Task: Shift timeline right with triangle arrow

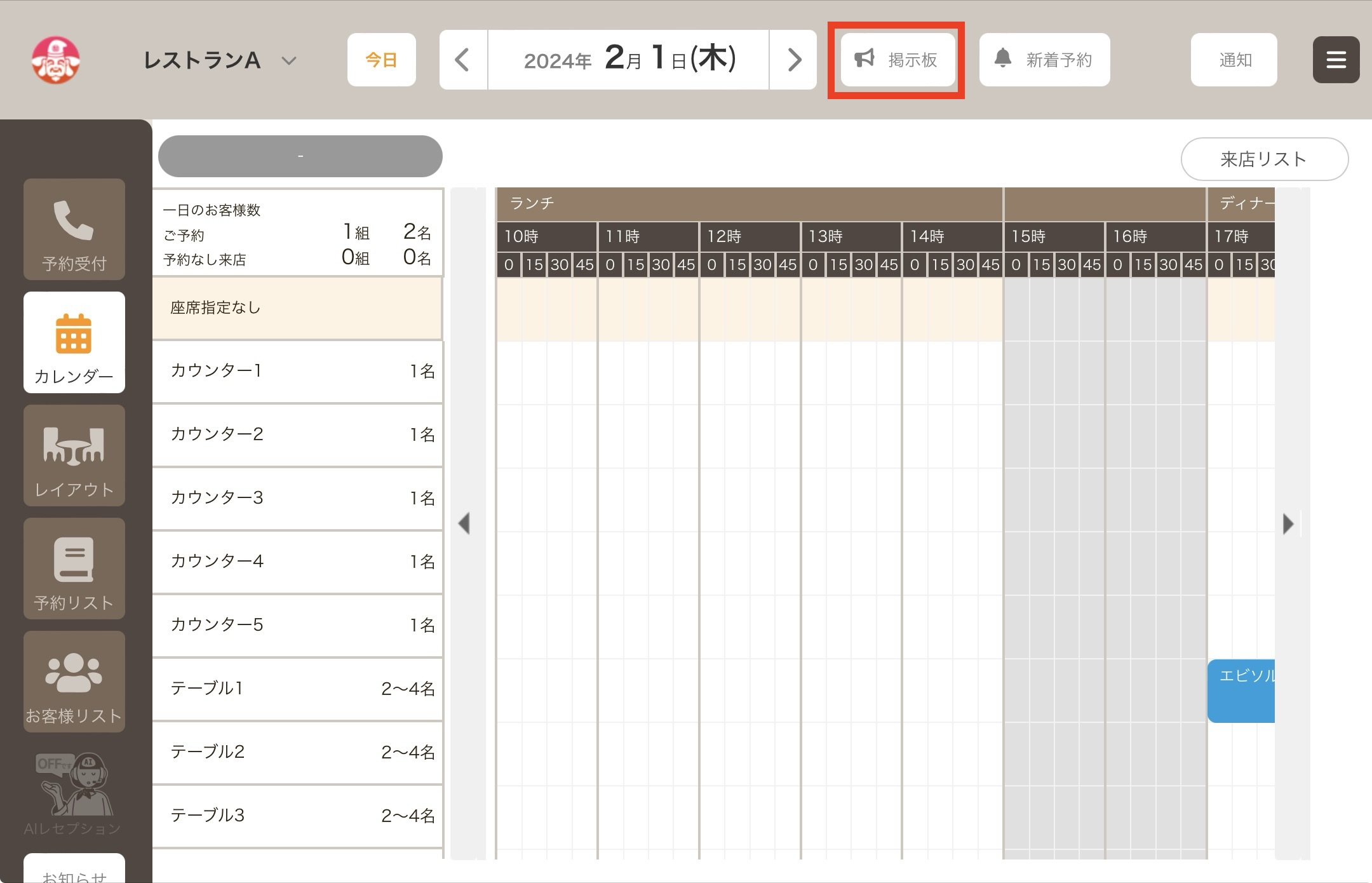Action: point(1288,523)
